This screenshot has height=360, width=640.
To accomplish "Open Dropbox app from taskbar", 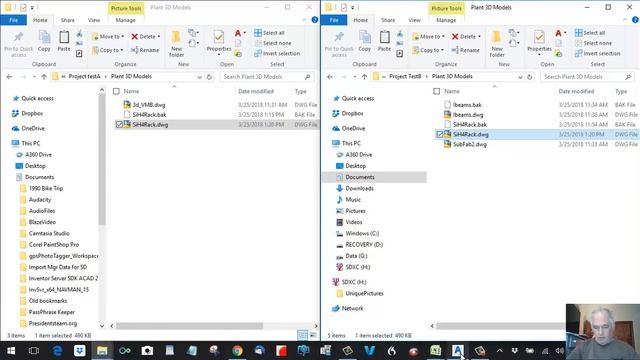I will (x=80, y=350).
